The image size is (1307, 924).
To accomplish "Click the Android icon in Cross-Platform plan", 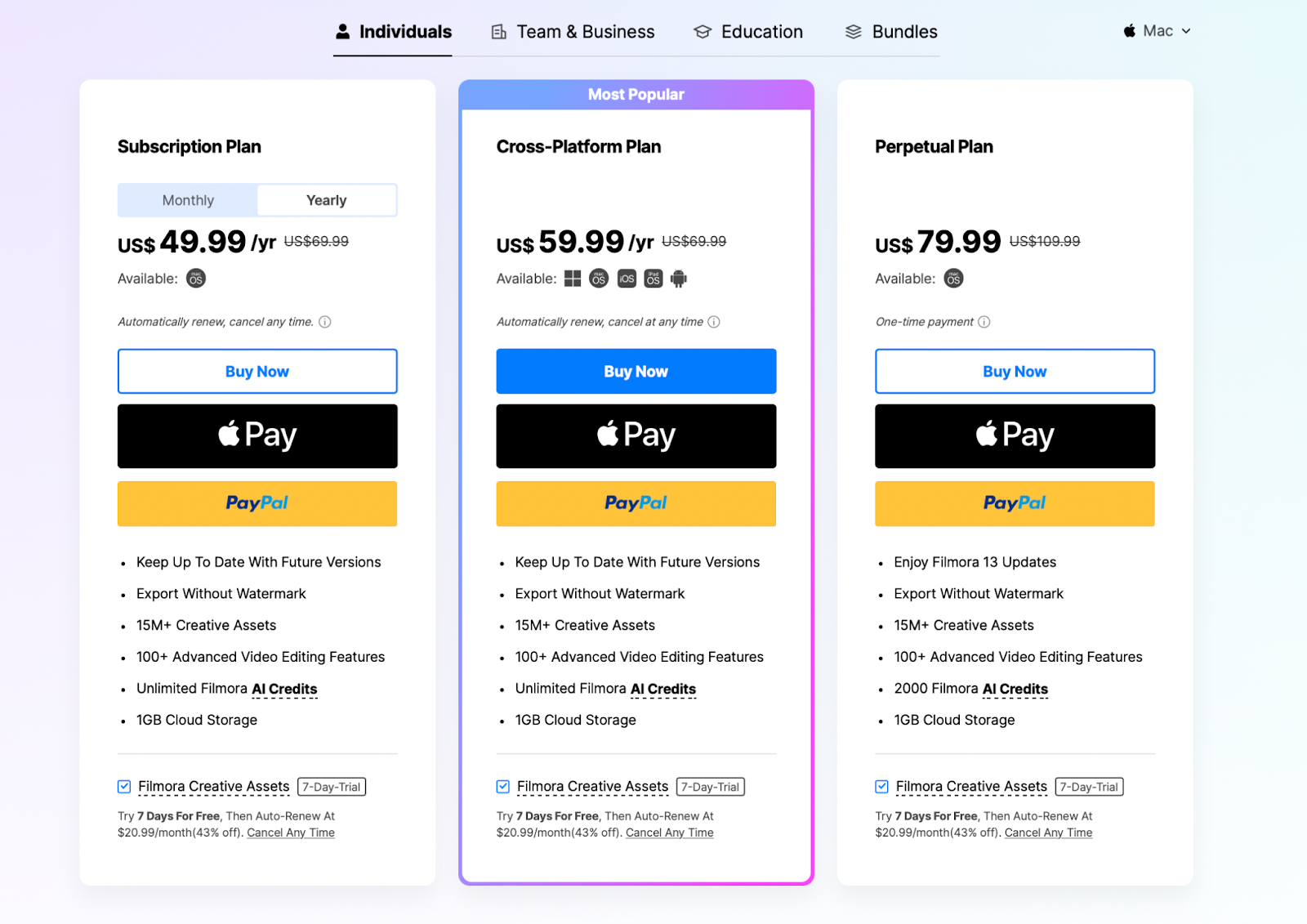I will point(679,279).
